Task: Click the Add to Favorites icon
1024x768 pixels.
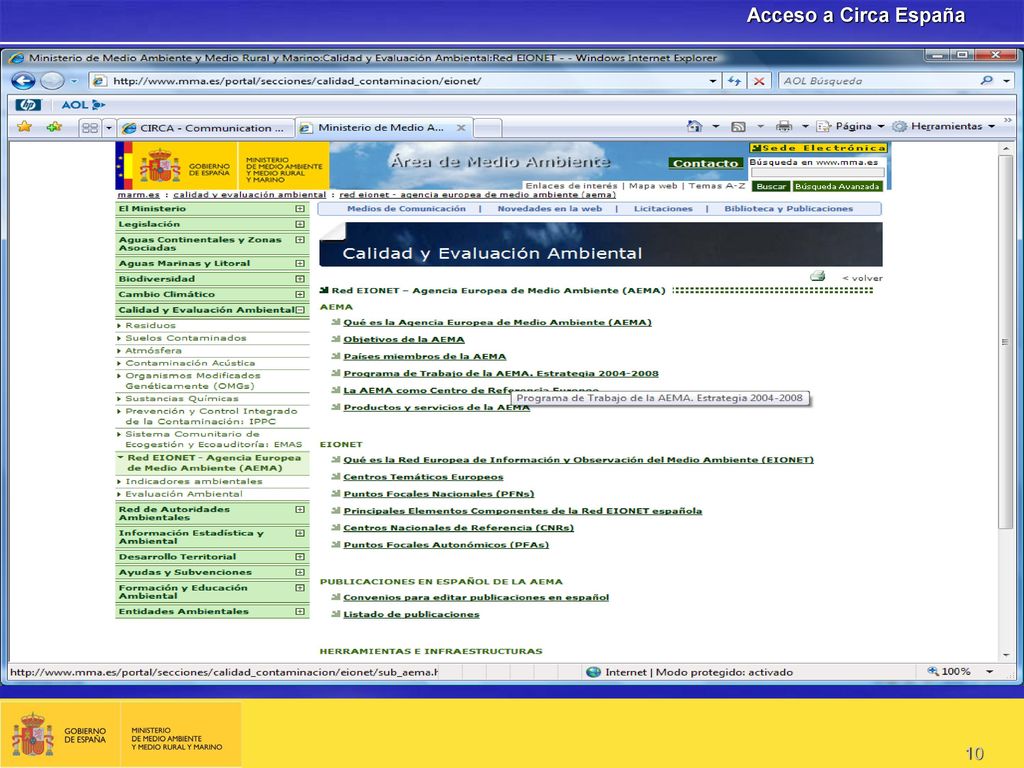Action: click(54, 127)
